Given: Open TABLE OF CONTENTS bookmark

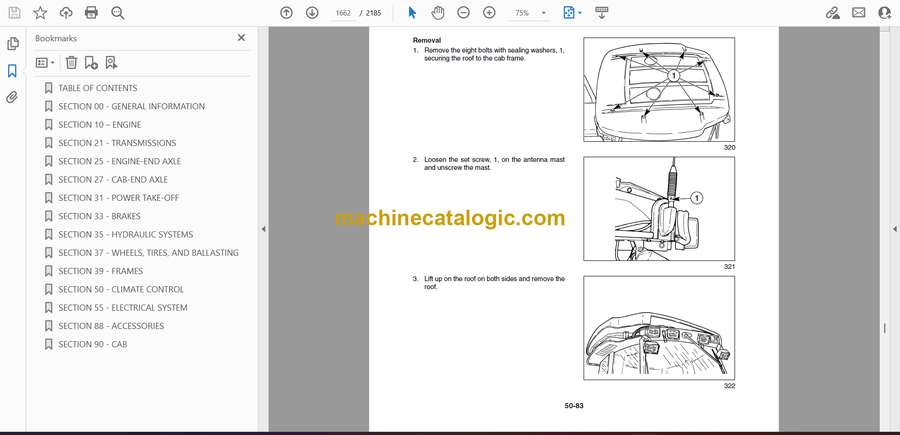Looking at the screenshot, I should pyautogui.click(x=98, y=88).
